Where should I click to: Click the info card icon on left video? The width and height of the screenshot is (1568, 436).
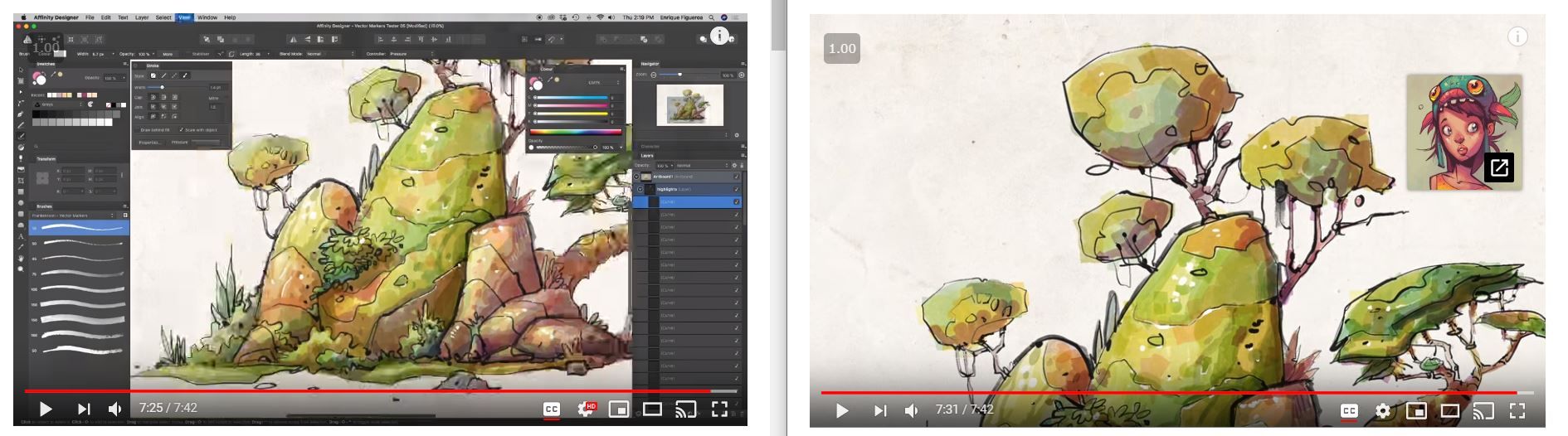(720, 36)
